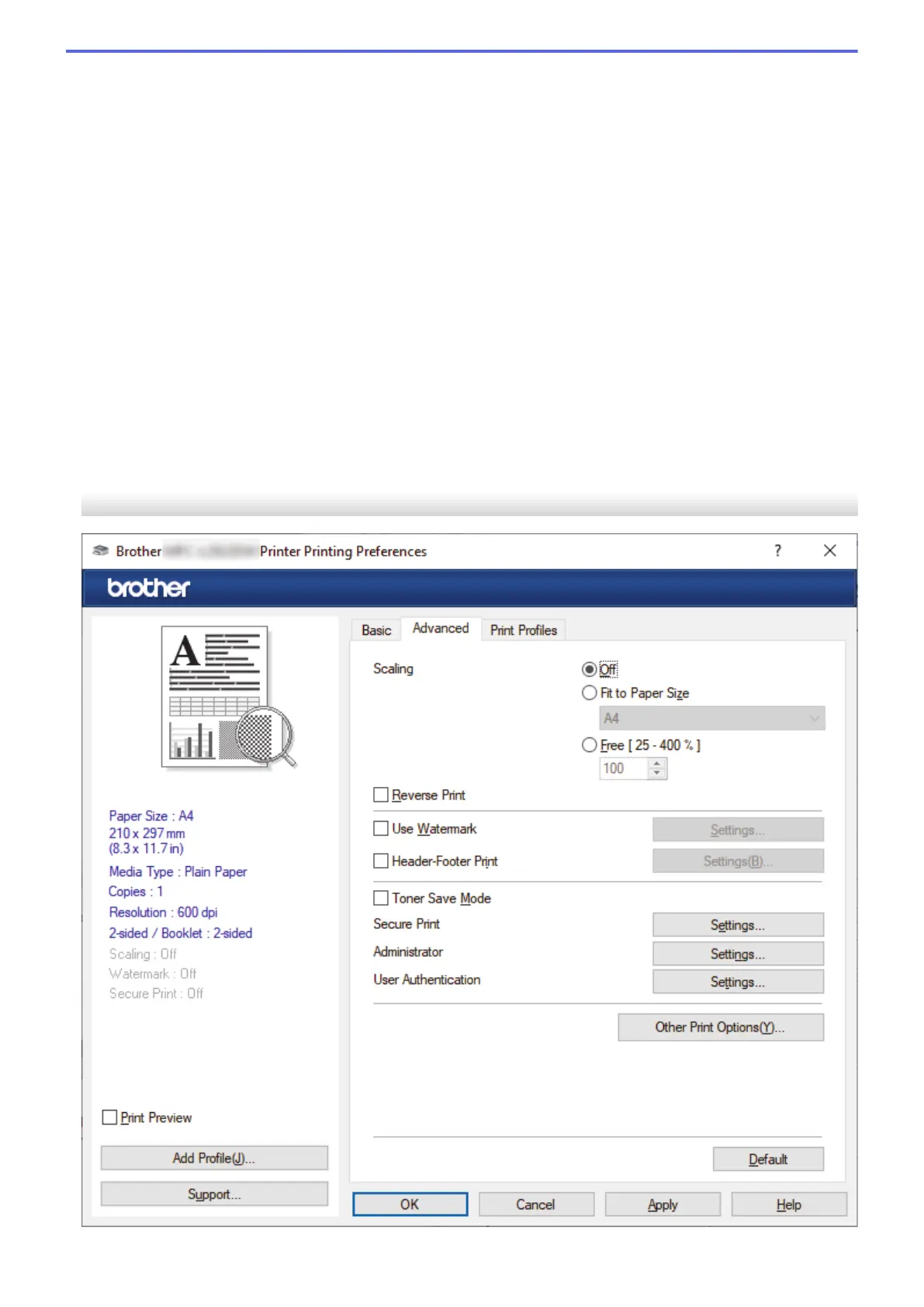The image size is (924, 1307).
Task: Click the question mark help icon
Action: click(x=777, y=551)
